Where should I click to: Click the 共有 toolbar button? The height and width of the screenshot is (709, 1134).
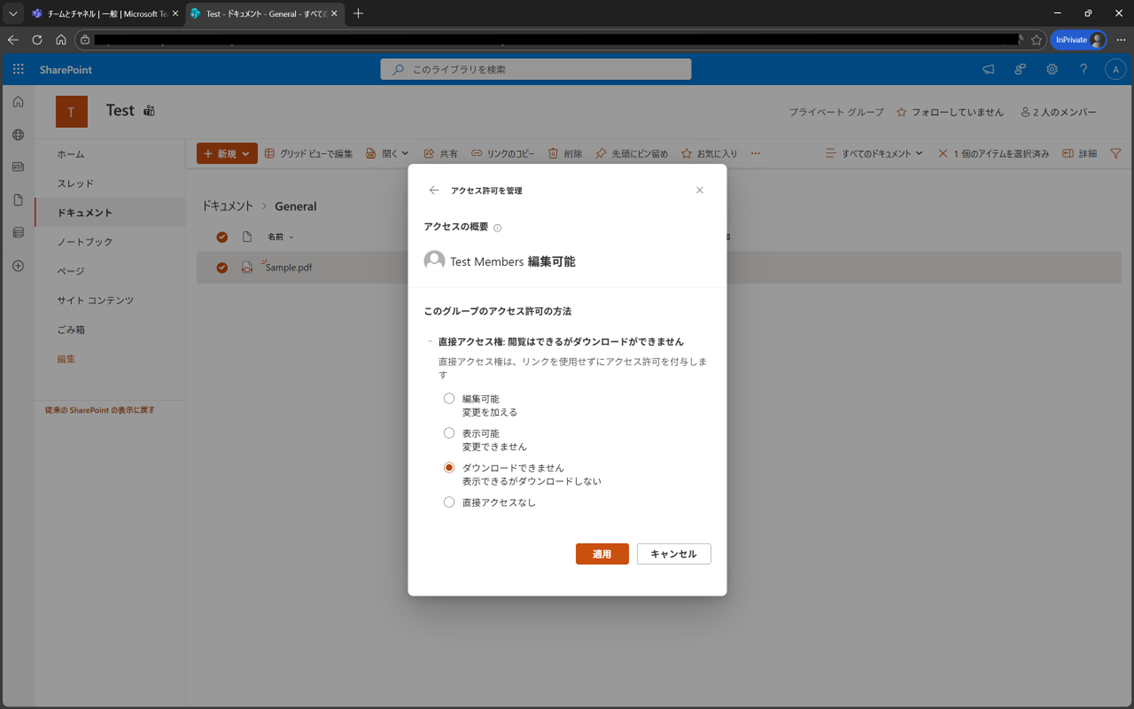440,153
